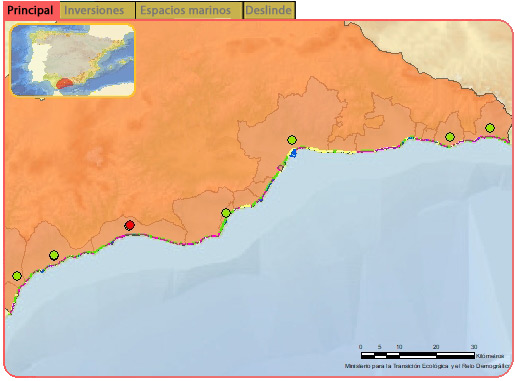The width and height of the screenshot is (515, 381).
Task: Click the red highlighted zone in the inset map
Action: 64,84
